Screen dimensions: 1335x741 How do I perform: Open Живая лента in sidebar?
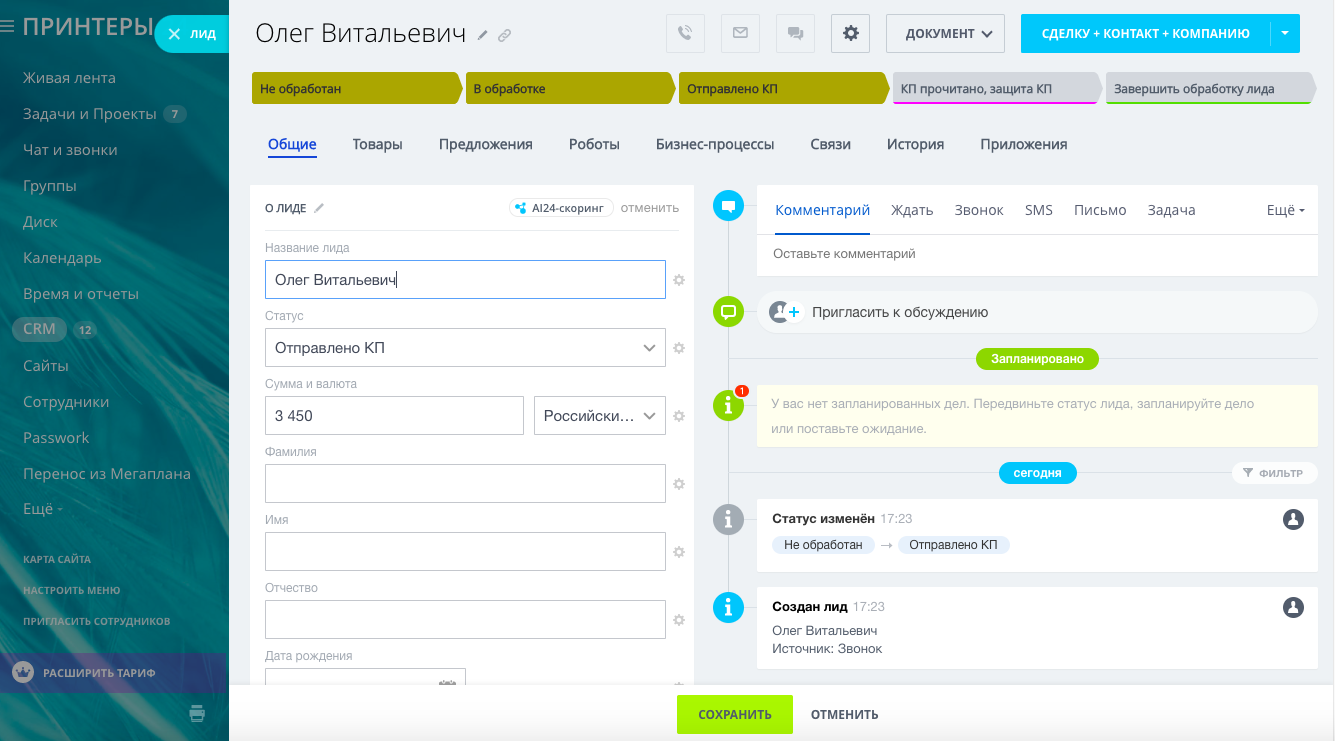[x=70, y=78]
